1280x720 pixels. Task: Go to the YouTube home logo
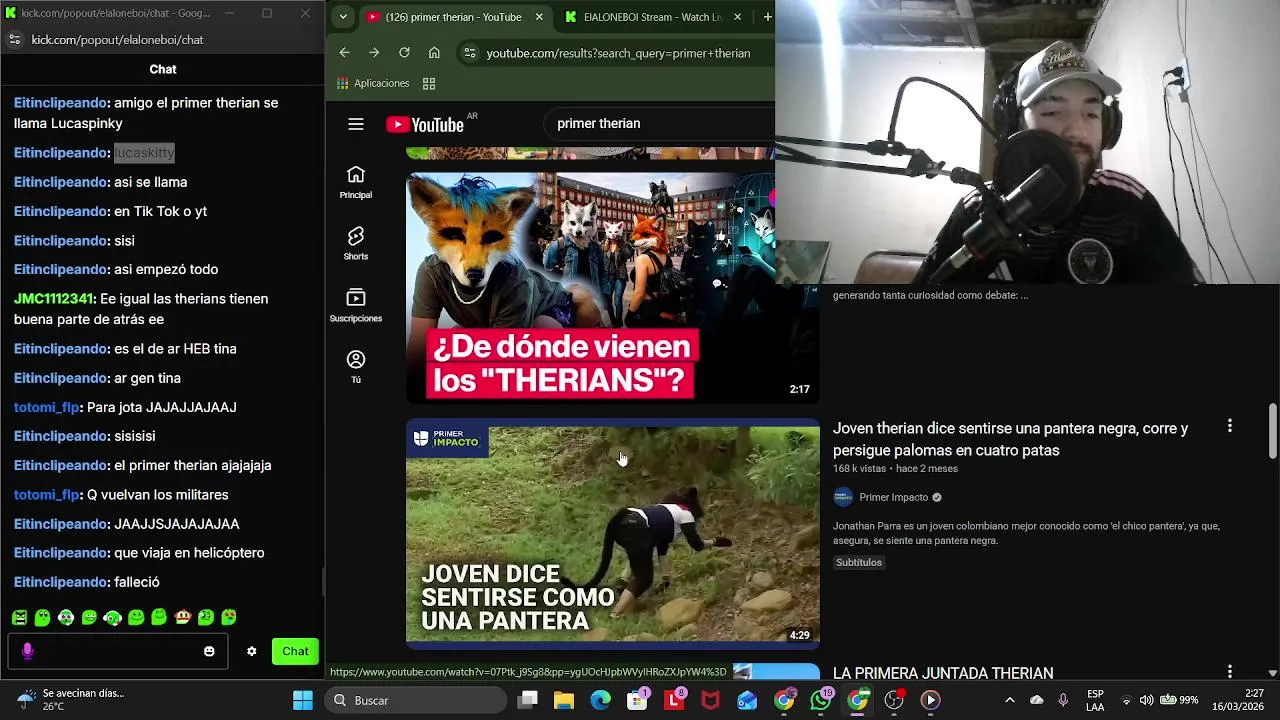(x=425, y=124)
